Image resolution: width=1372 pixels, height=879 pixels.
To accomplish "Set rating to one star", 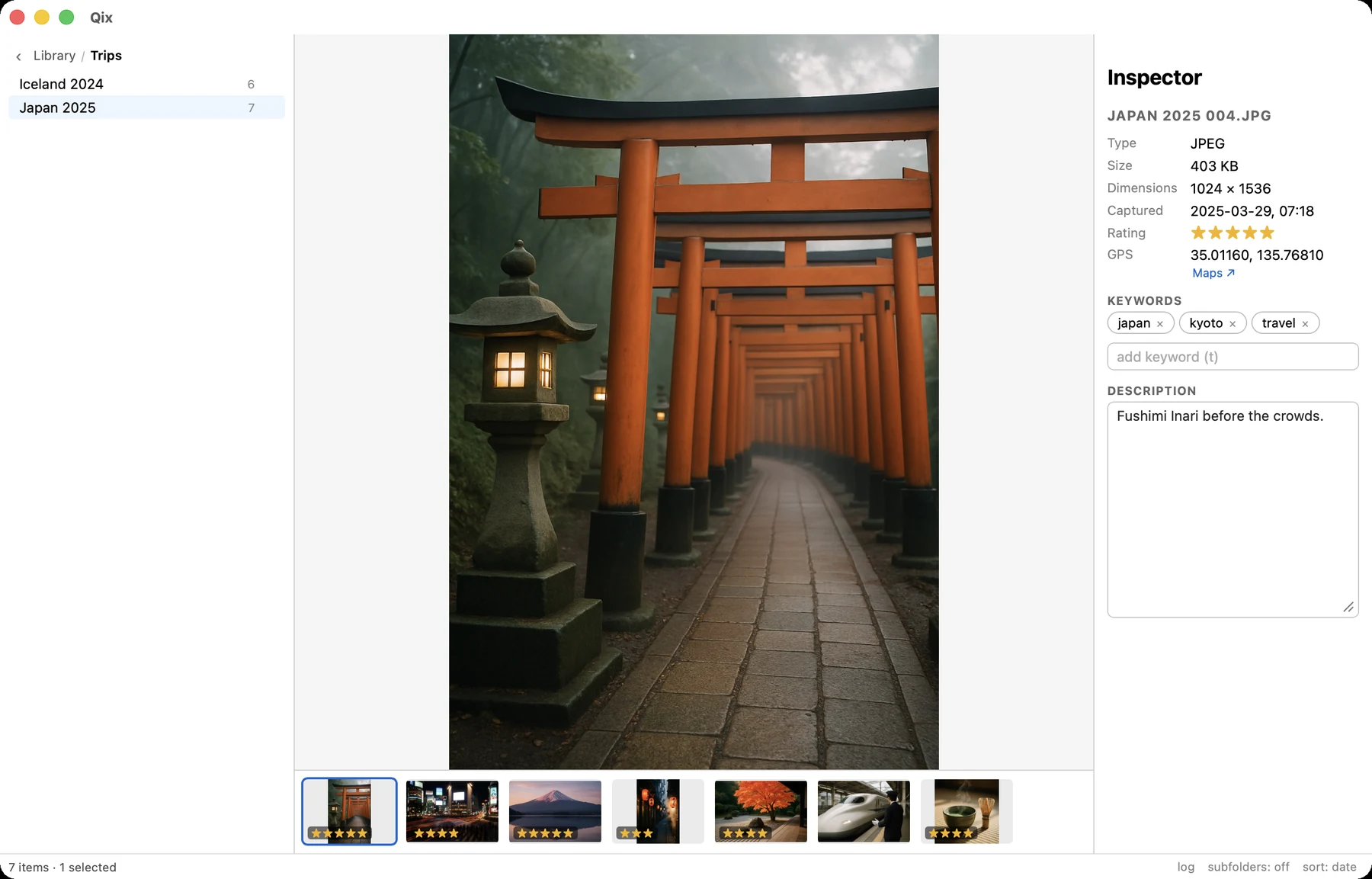I will [x=1198, y=233].
